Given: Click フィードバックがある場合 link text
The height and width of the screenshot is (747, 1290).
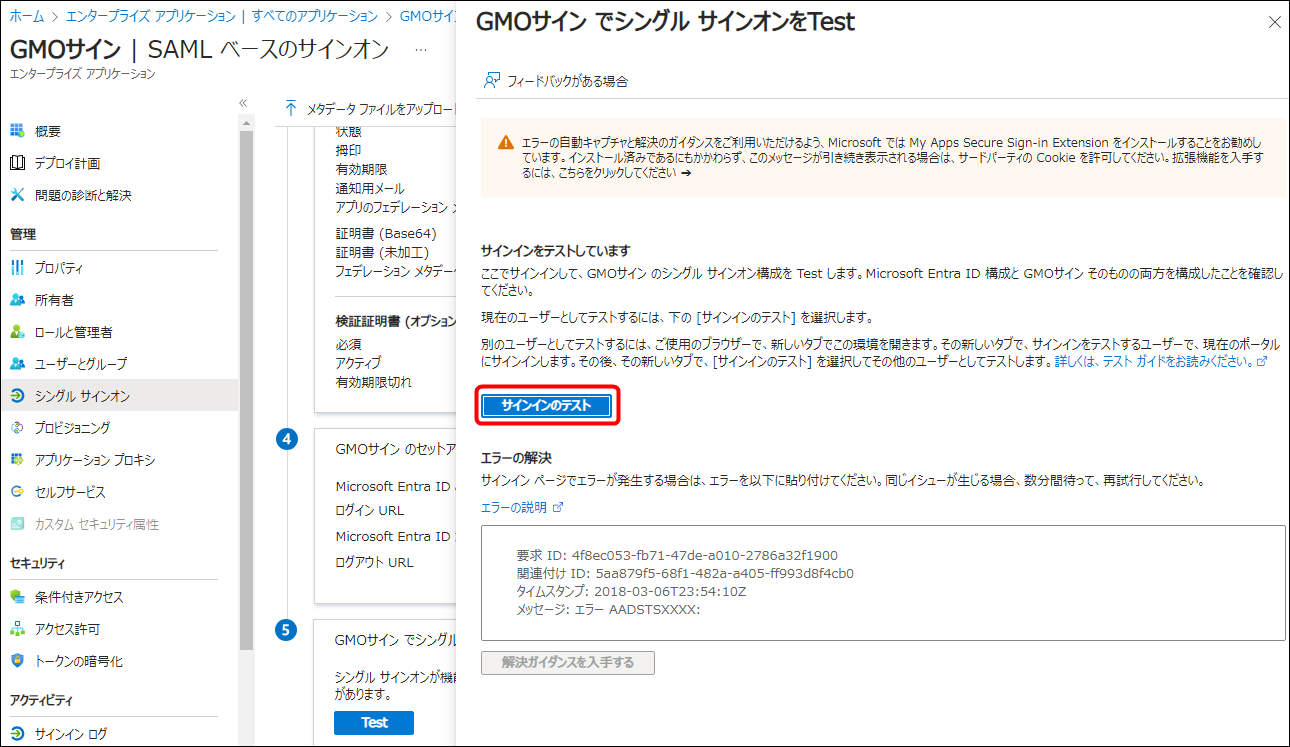Looking at the screenshot, I should [x=568, y=82].
